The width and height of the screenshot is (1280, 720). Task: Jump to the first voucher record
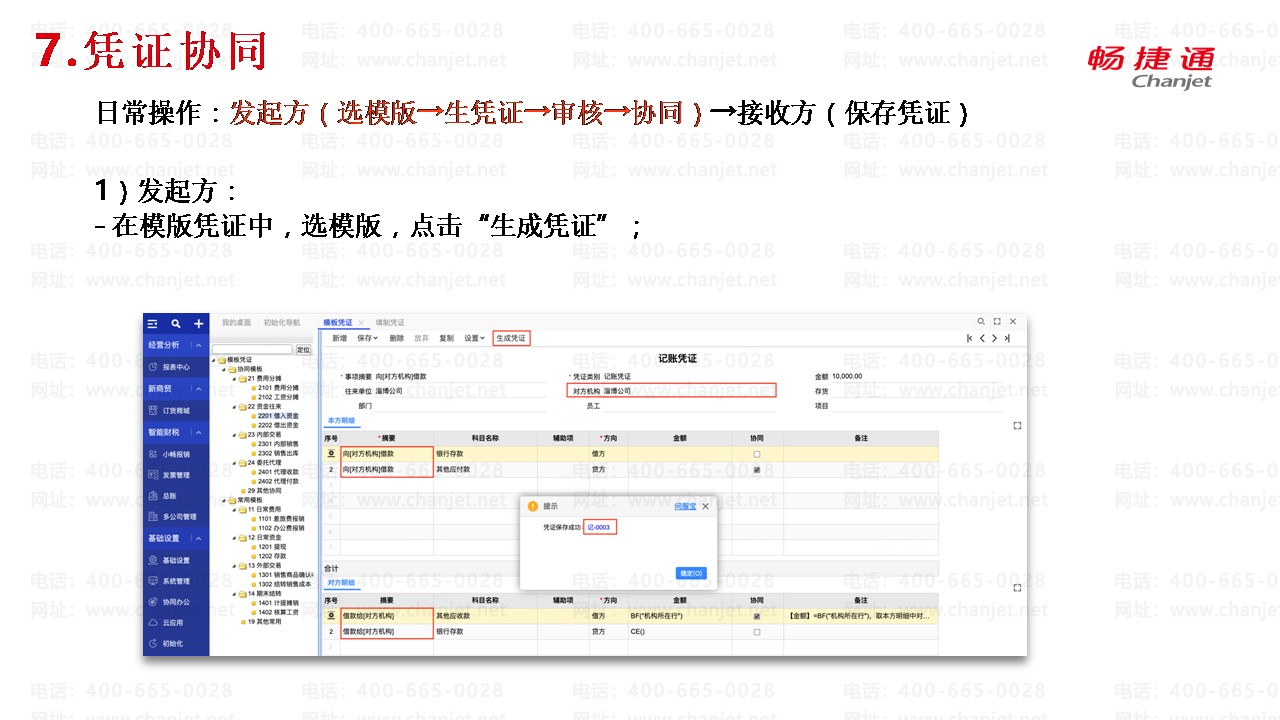point(970,338)
